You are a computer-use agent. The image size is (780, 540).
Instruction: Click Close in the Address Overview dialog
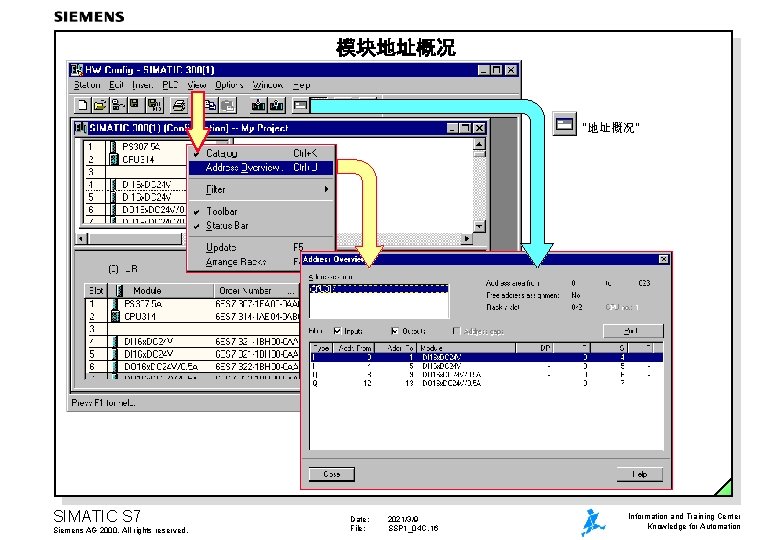click(x=332, y=474)
